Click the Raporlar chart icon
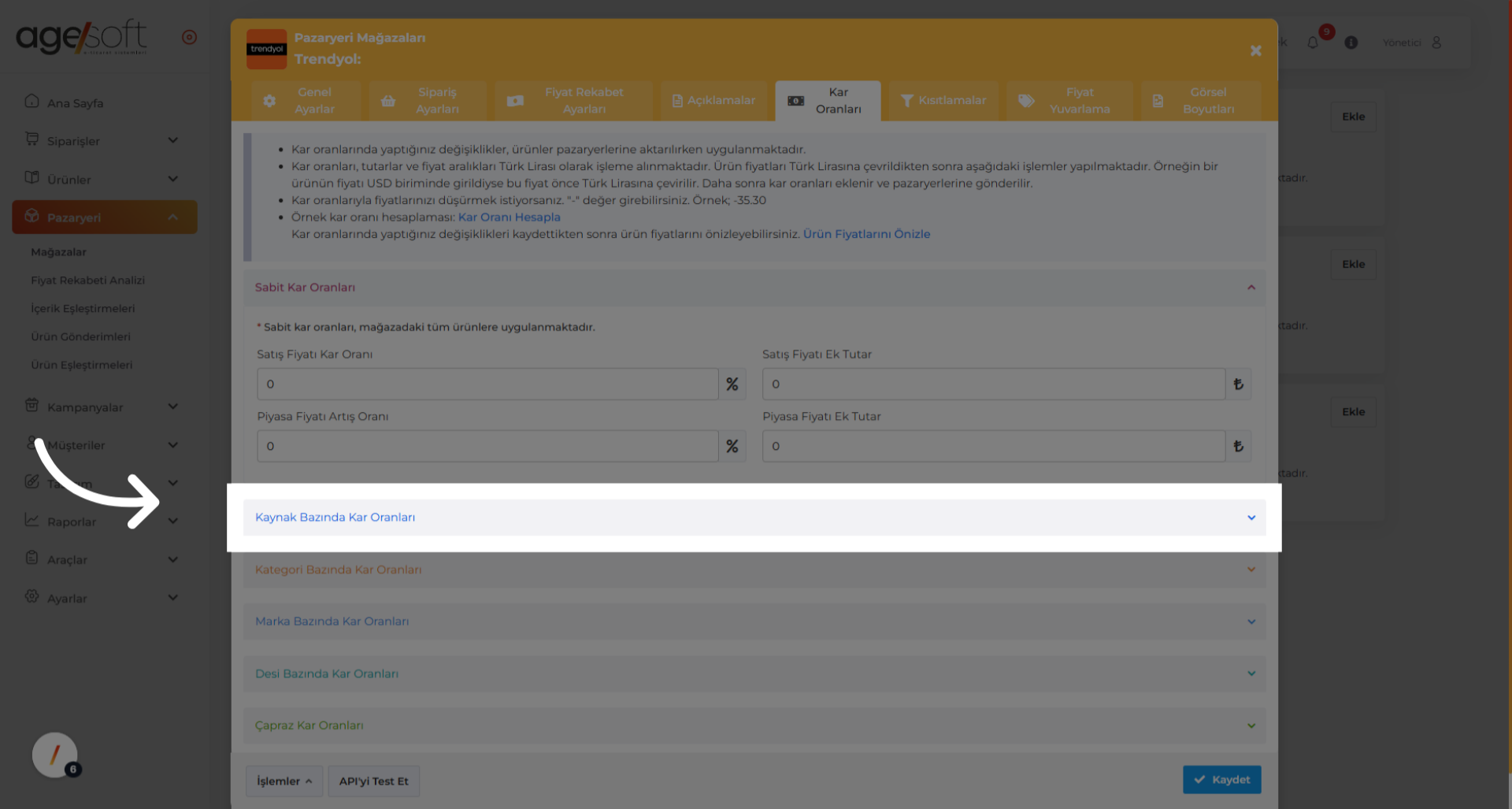The image size is (1512, 809). point(31,520)
